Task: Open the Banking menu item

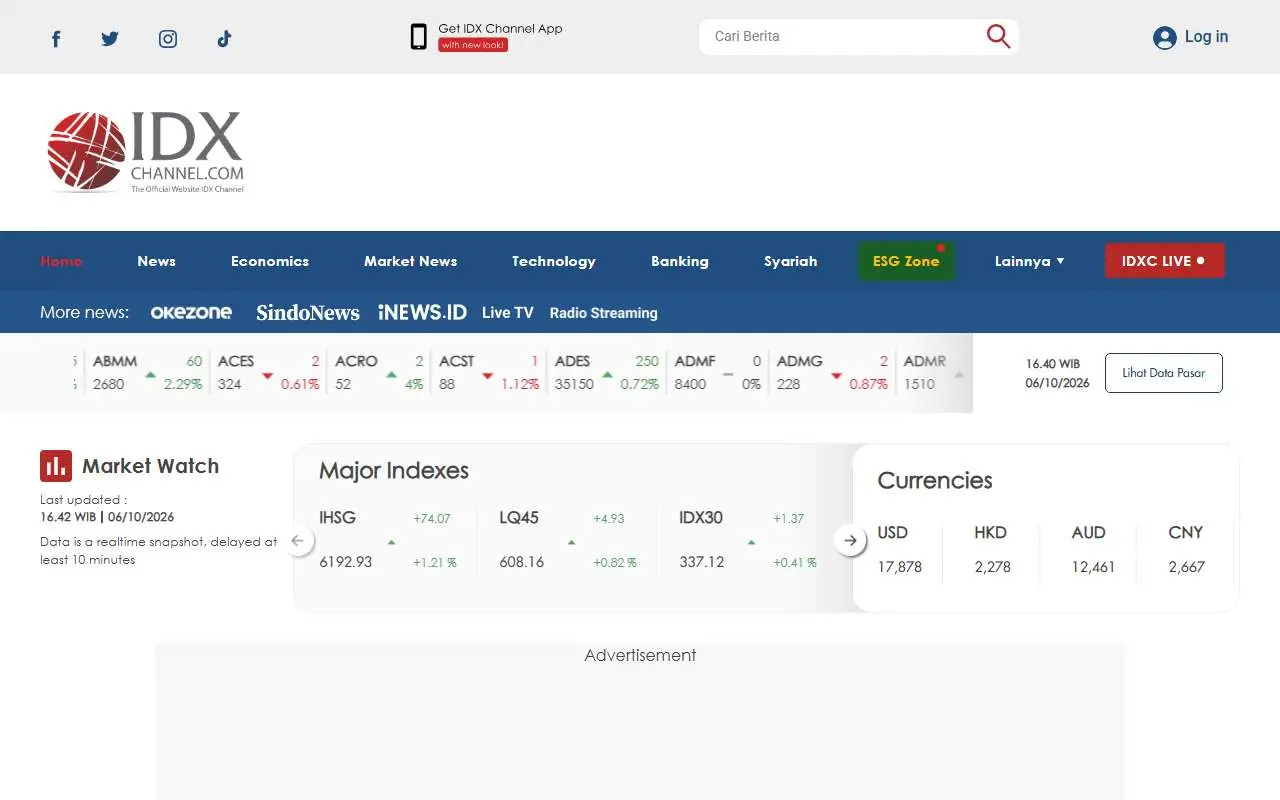Action: [680, 261]
